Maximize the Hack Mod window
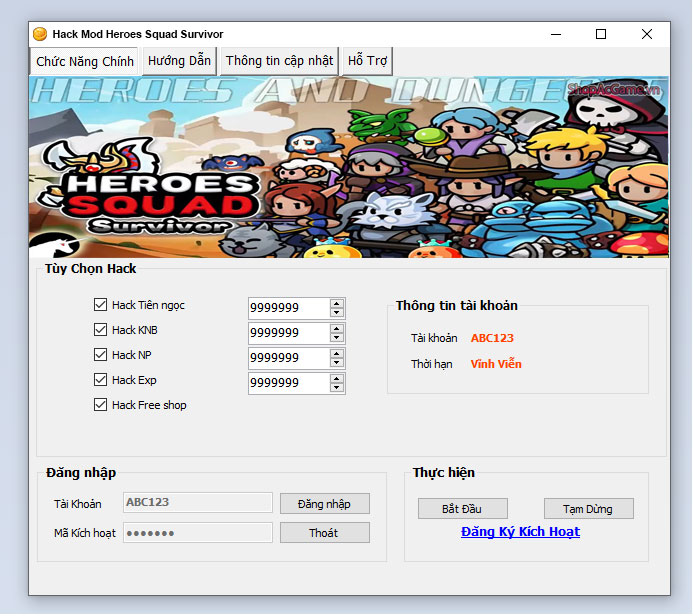Viewport: 693px width, 616px height. (601, 34)
